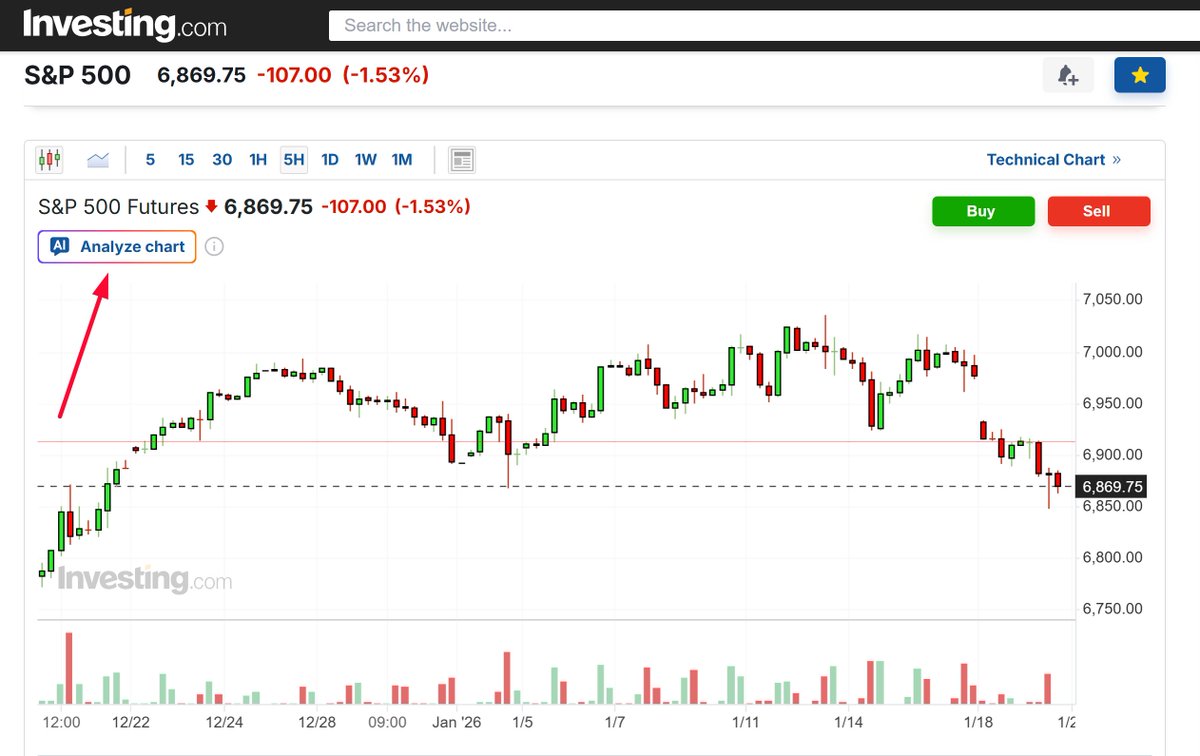Select the candlestick chart type icon

[49, 159]
